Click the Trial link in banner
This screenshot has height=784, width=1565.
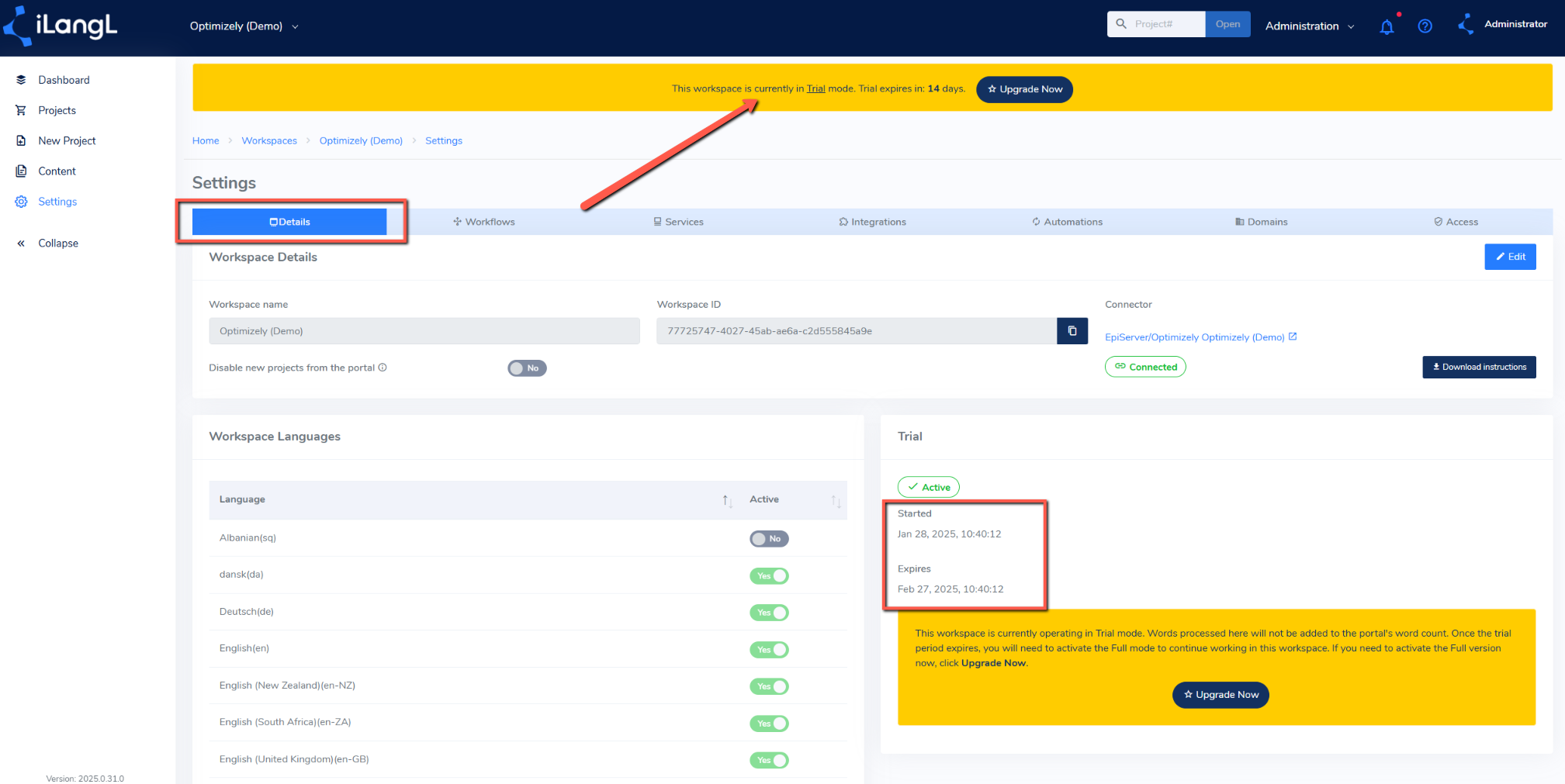tap(815, 88)
